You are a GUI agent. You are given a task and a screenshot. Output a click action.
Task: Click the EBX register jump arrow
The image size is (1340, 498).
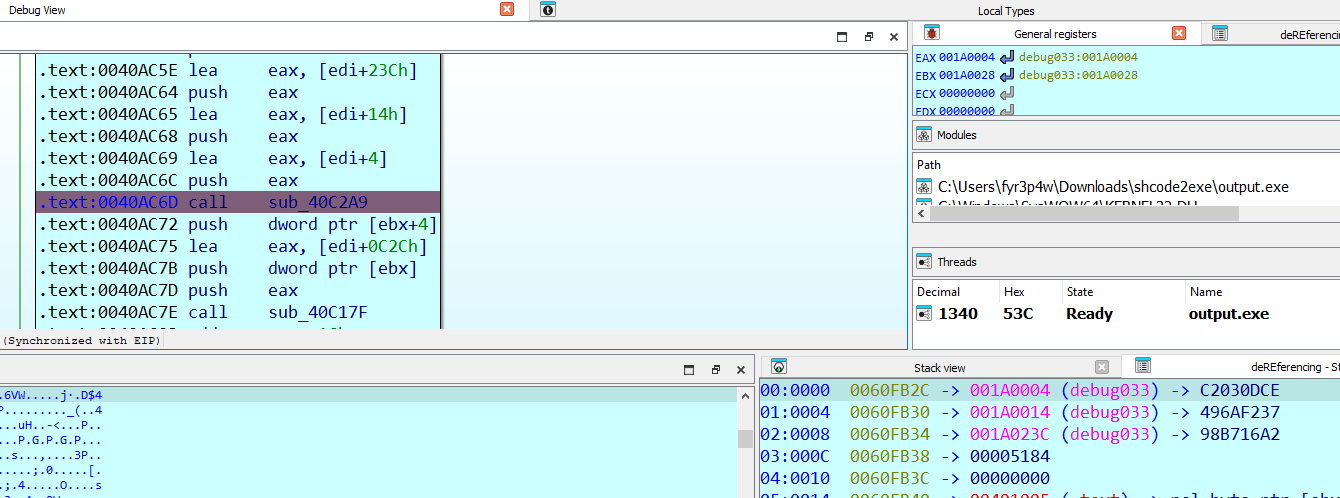1006,76
